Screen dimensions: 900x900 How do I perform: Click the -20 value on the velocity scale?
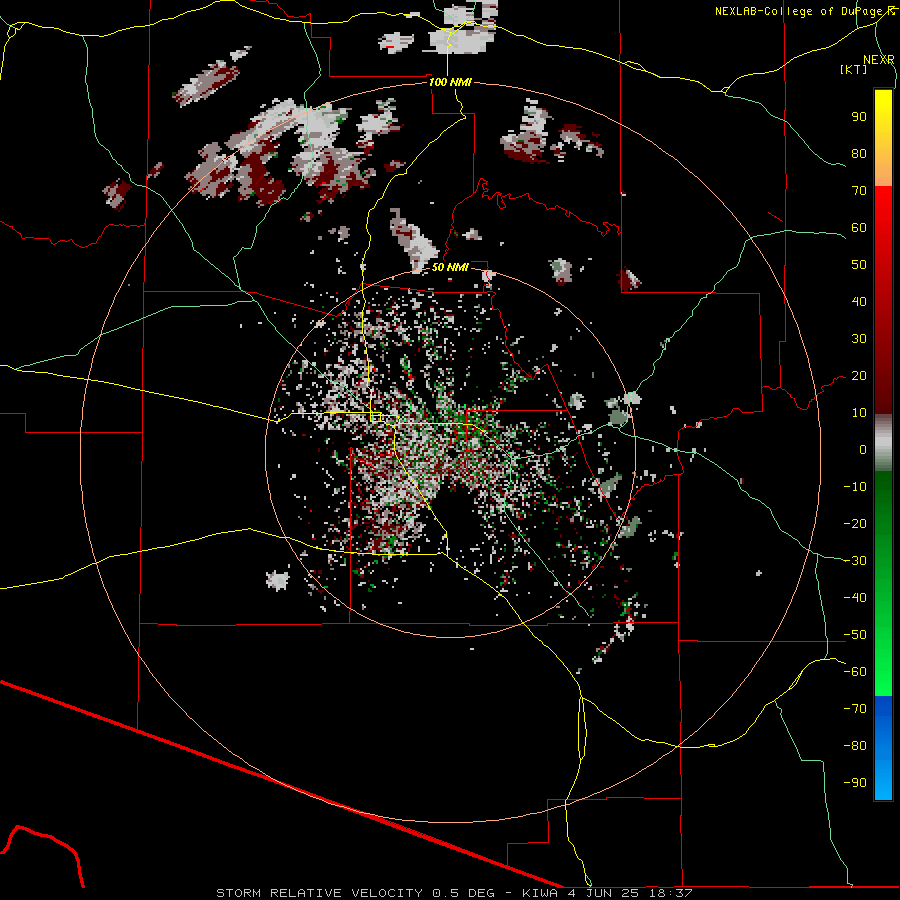(x=855, y=523)
